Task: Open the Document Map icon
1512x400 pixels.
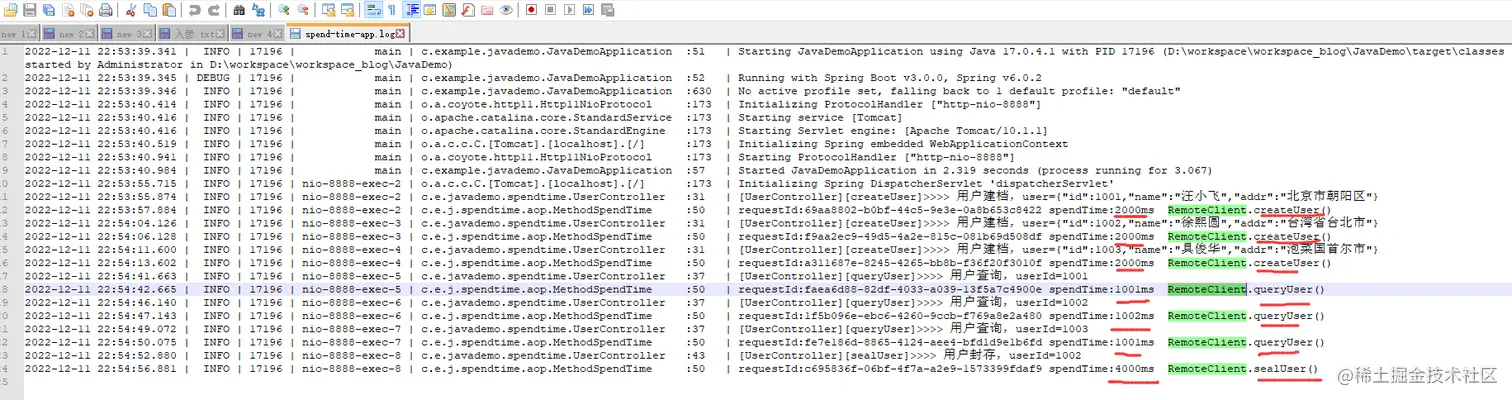Action: [x=449, y=10]
